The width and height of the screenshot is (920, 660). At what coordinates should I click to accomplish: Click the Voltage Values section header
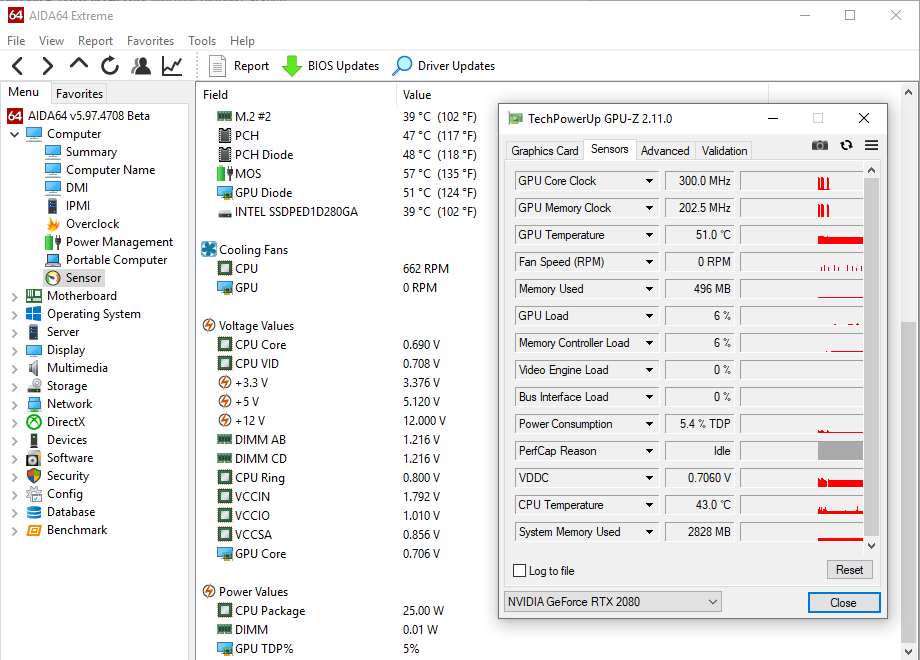pos(248,326)
